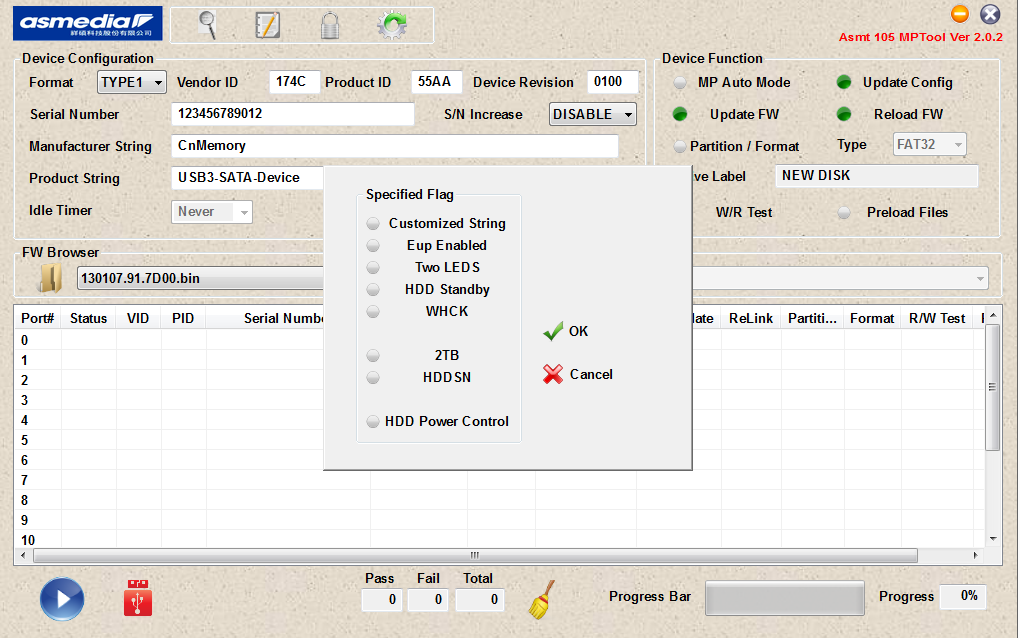Toggle the Two LEDS flag
The image size is (1020, 638).
pos(373,268)
